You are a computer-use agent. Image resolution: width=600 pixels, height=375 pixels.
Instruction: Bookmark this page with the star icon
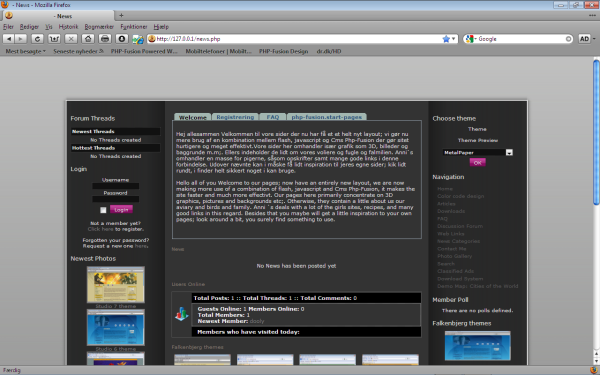click(446, 39)
